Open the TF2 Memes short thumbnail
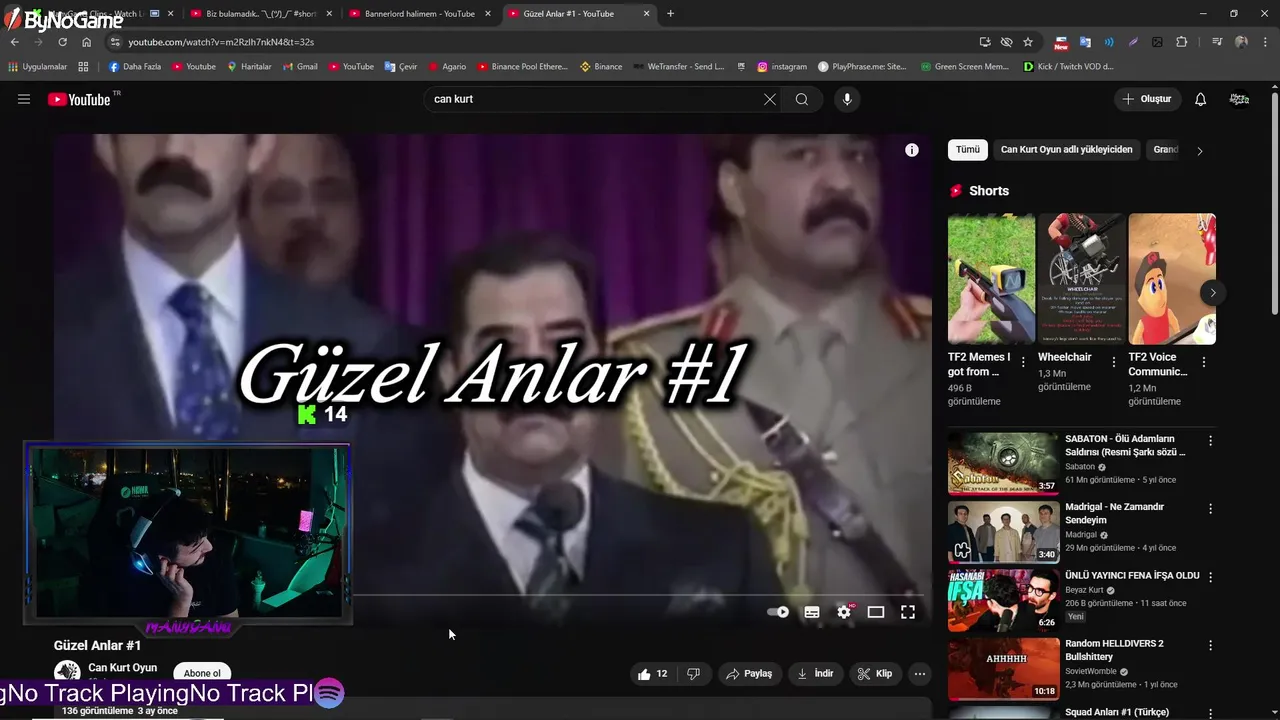The image size is (1280, 720). [991, 279]
